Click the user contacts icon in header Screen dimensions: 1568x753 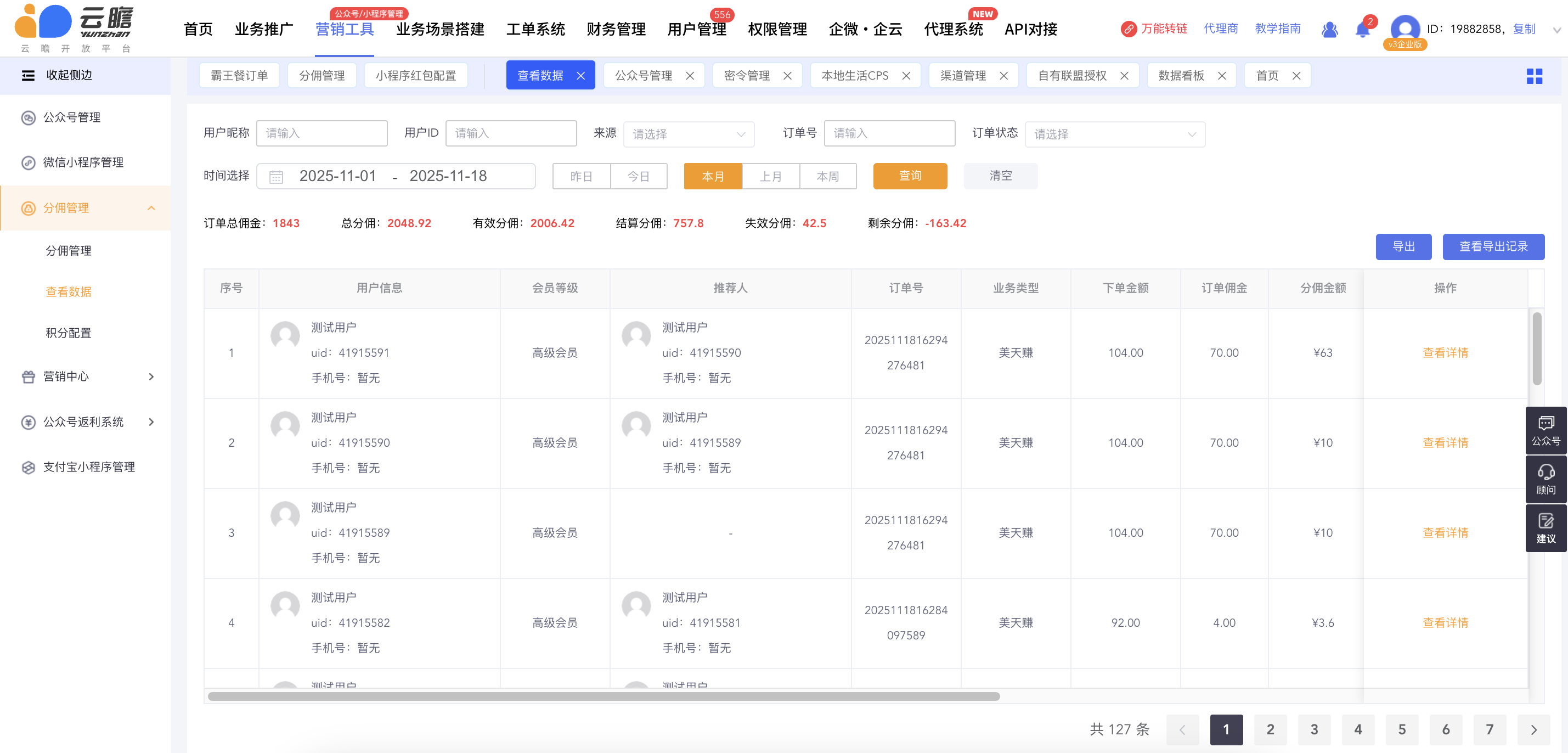coord(1329,29)
